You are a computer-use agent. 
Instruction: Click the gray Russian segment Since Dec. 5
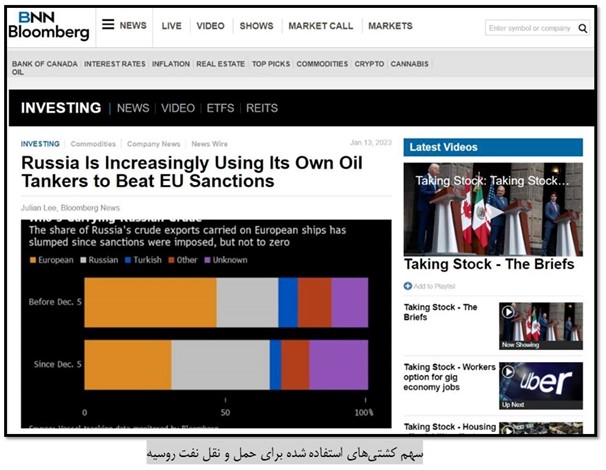221,365
